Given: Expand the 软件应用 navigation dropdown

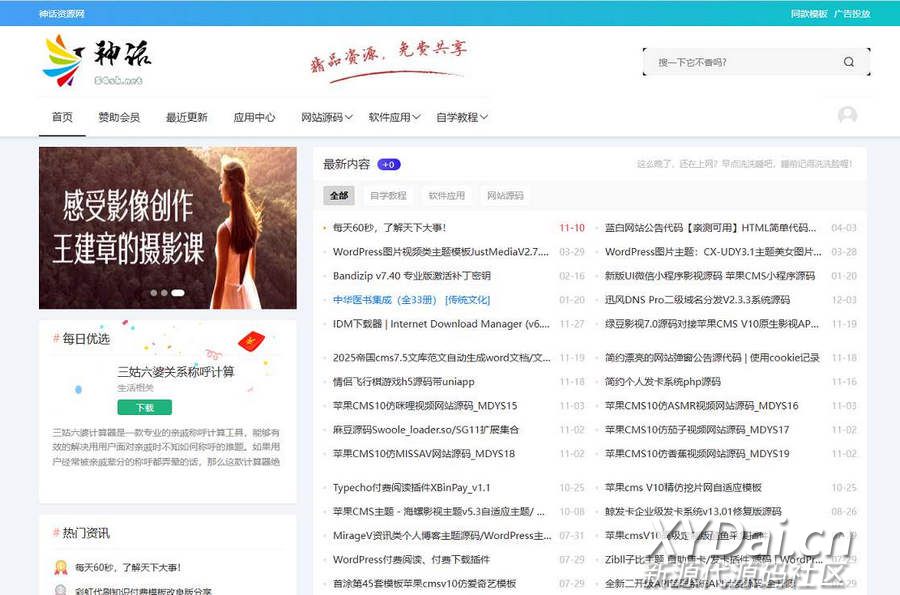Looking at the screenshot, I should tap(395, 117).
